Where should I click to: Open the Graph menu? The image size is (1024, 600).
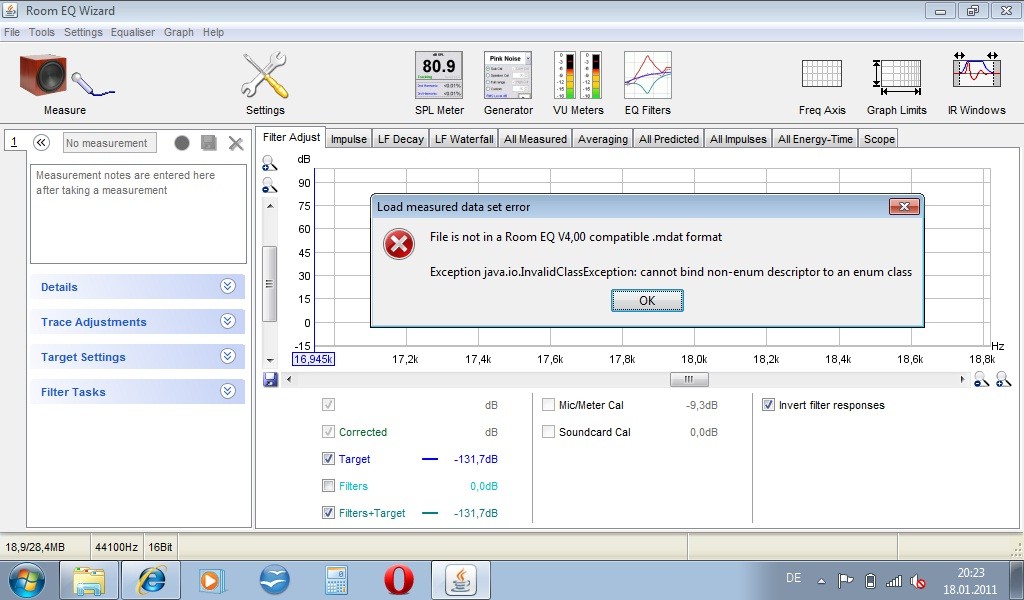pos(178,32)
